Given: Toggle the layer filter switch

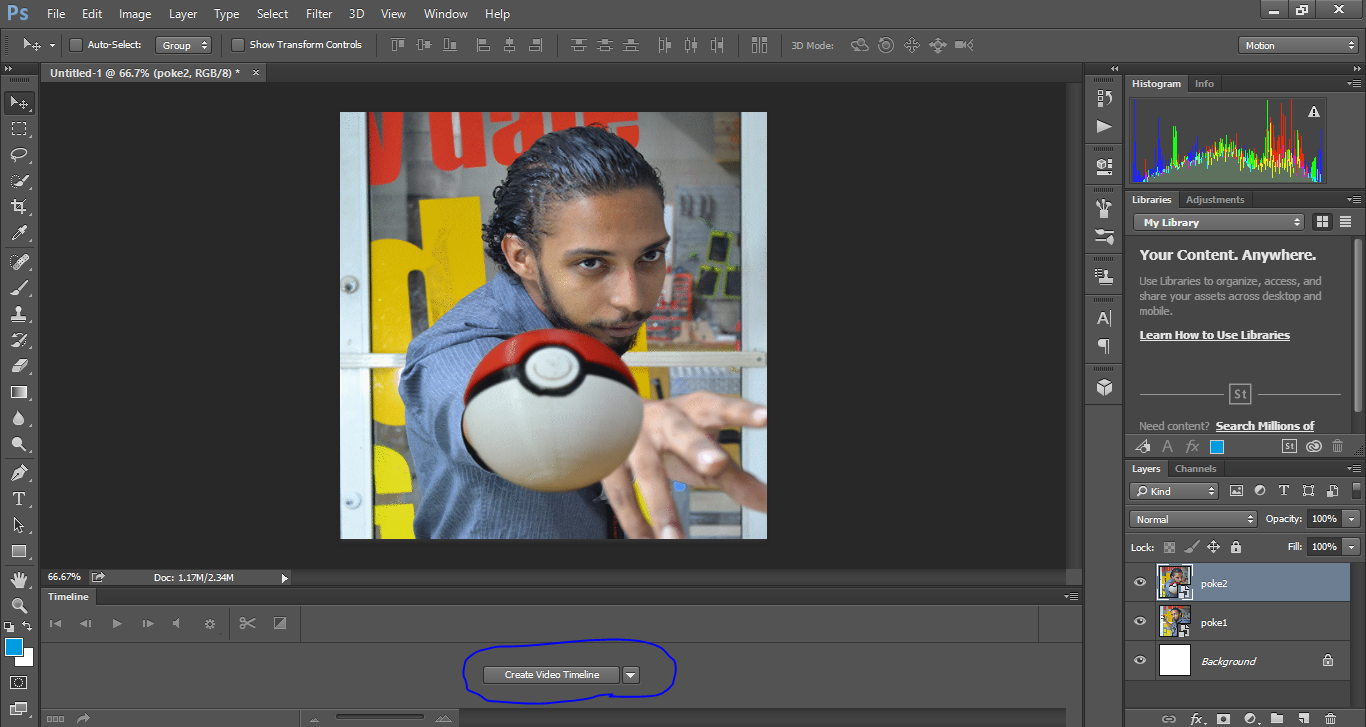Looking at the screenshot, I should [1354, 489].
